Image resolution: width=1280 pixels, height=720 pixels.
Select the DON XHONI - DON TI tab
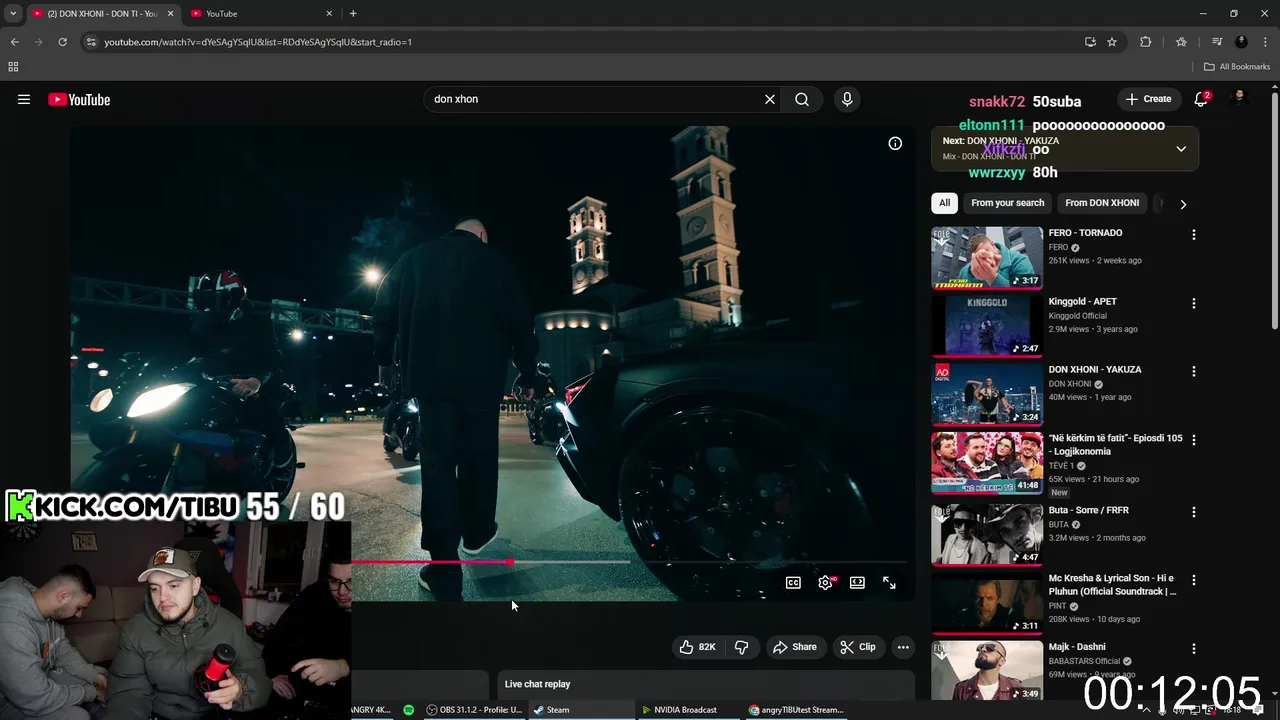click(x=102, y=14)
